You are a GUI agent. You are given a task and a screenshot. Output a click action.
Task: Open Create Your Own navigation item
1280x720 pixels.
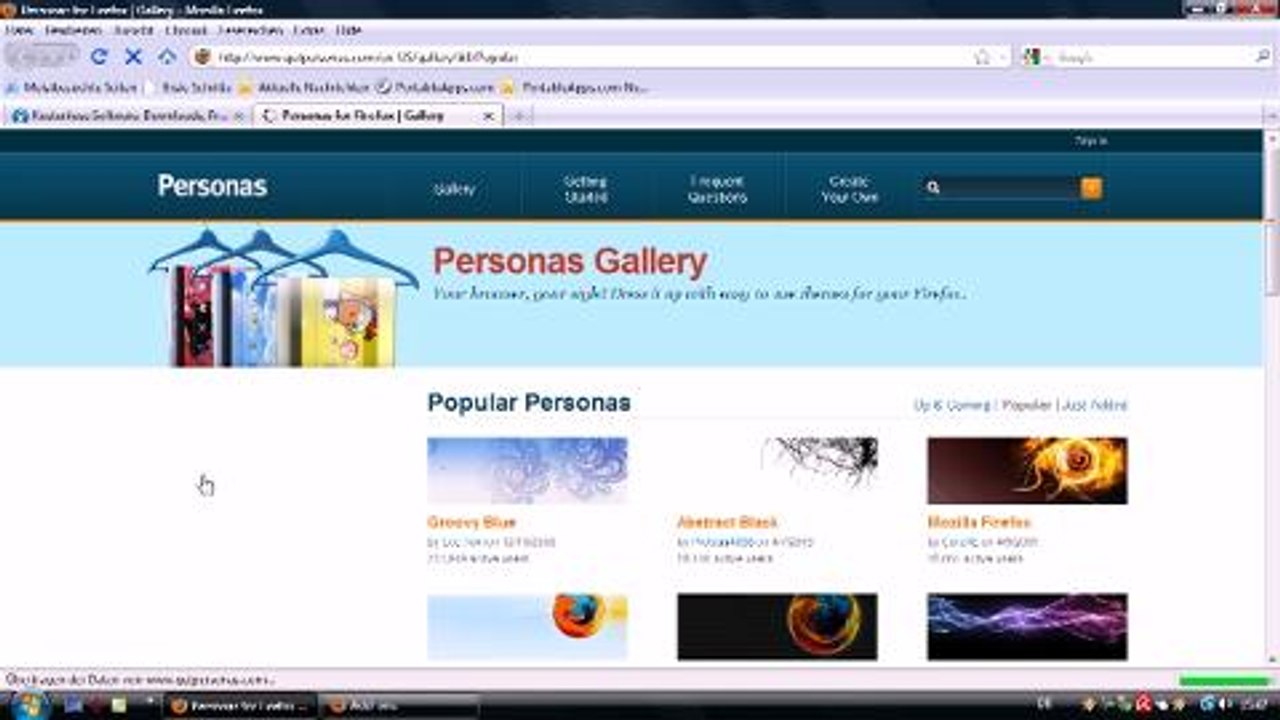(x=849, y=189)
